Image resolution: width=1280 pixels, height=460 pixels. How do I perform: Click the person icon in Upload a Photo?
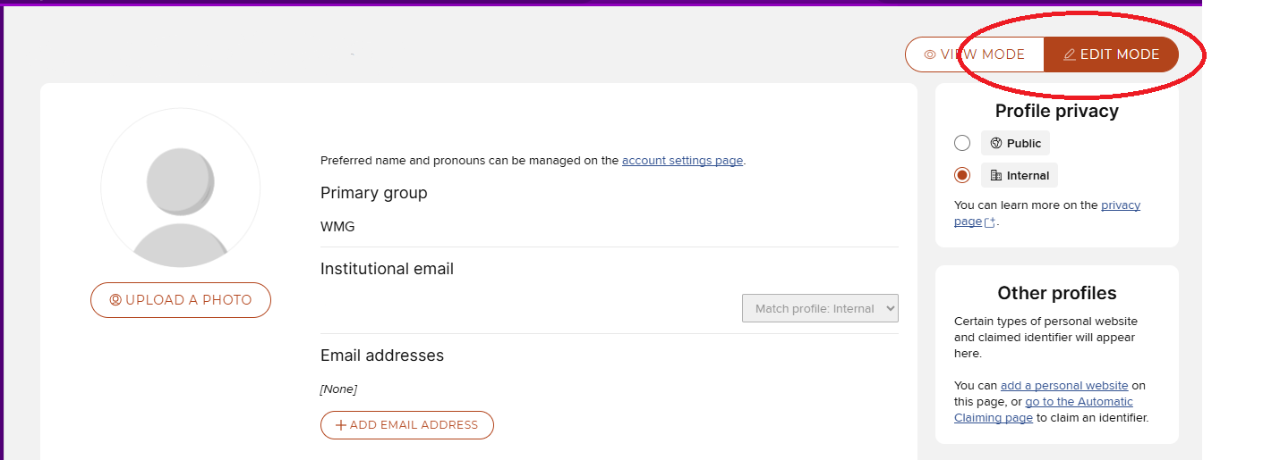coord(115,300)
